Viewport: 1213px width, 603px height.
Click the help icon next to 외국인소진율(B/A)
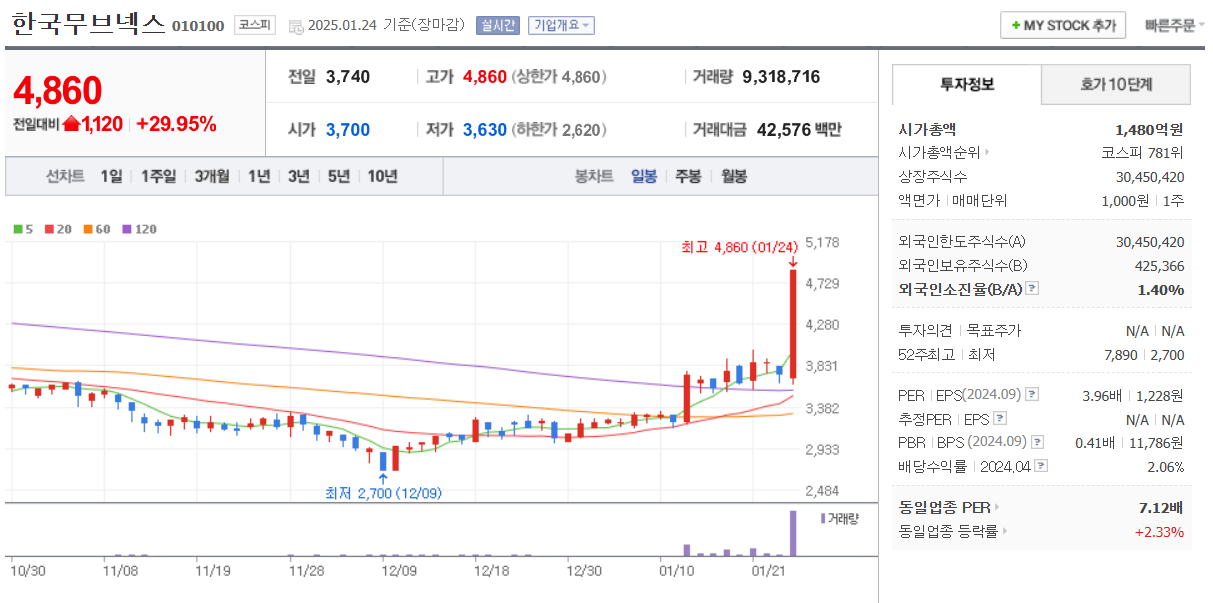click(x=1032, y=289)
